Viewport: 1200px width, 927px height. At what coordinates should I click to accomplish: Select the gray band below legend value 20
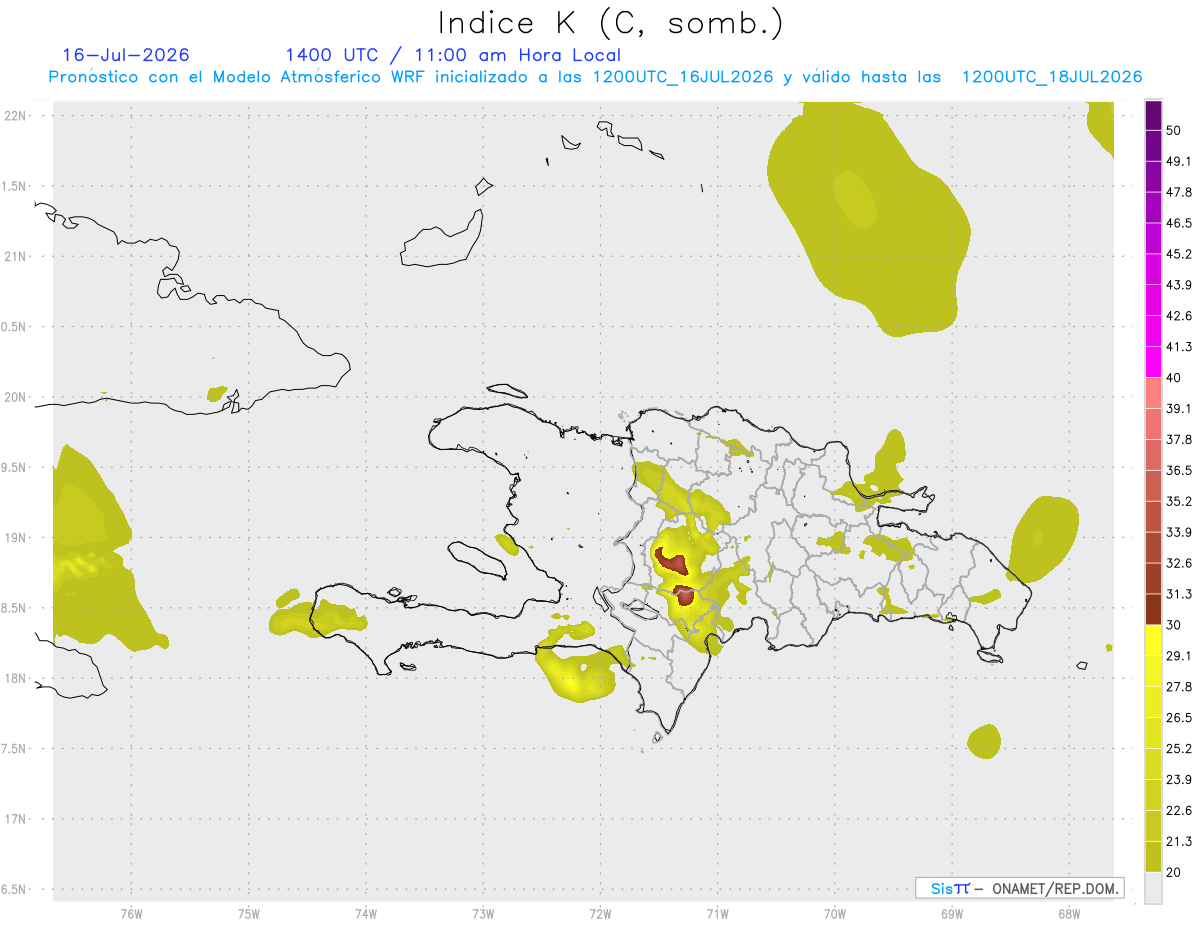(x=1153, y=887)
